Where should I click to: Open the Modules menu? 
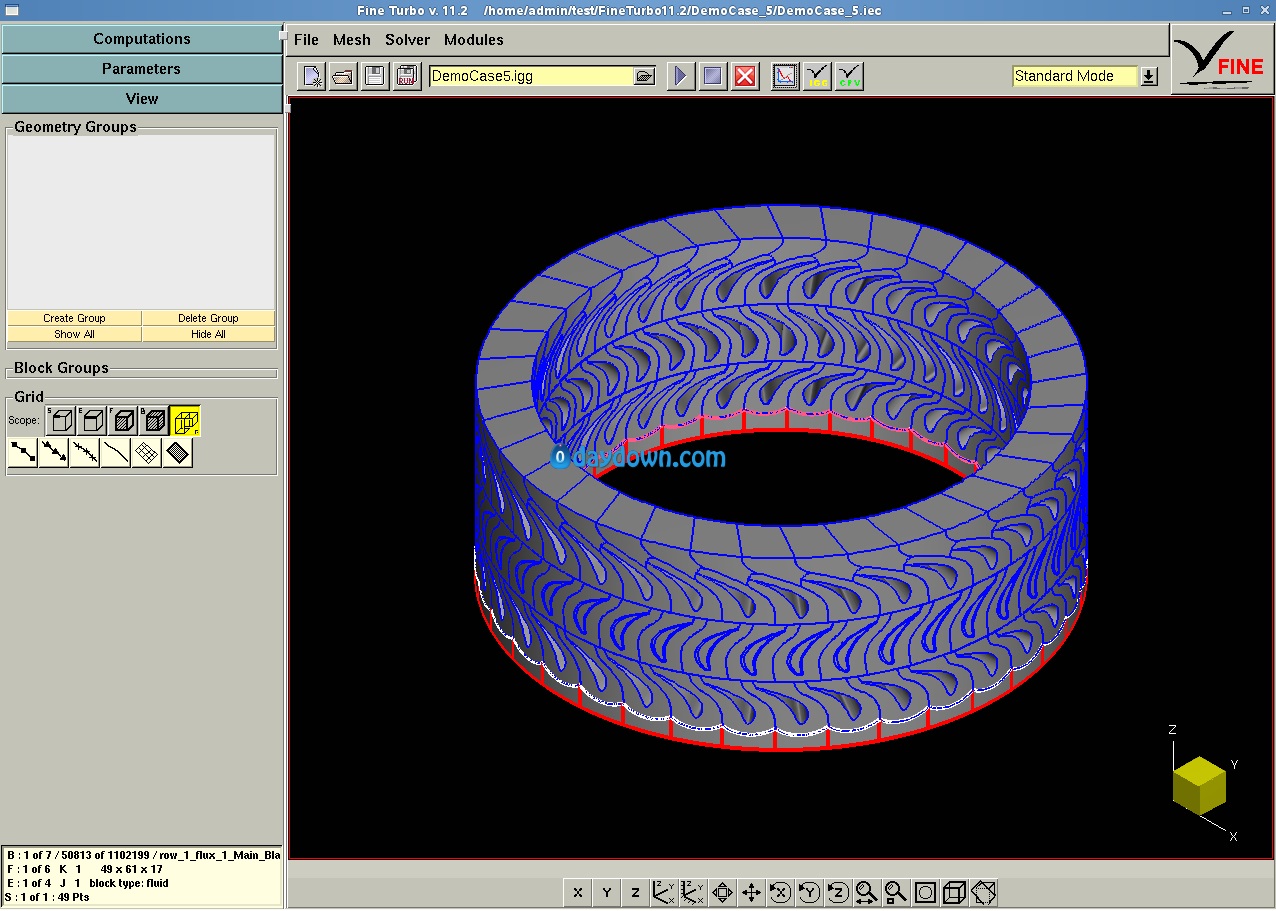point(474,40)
